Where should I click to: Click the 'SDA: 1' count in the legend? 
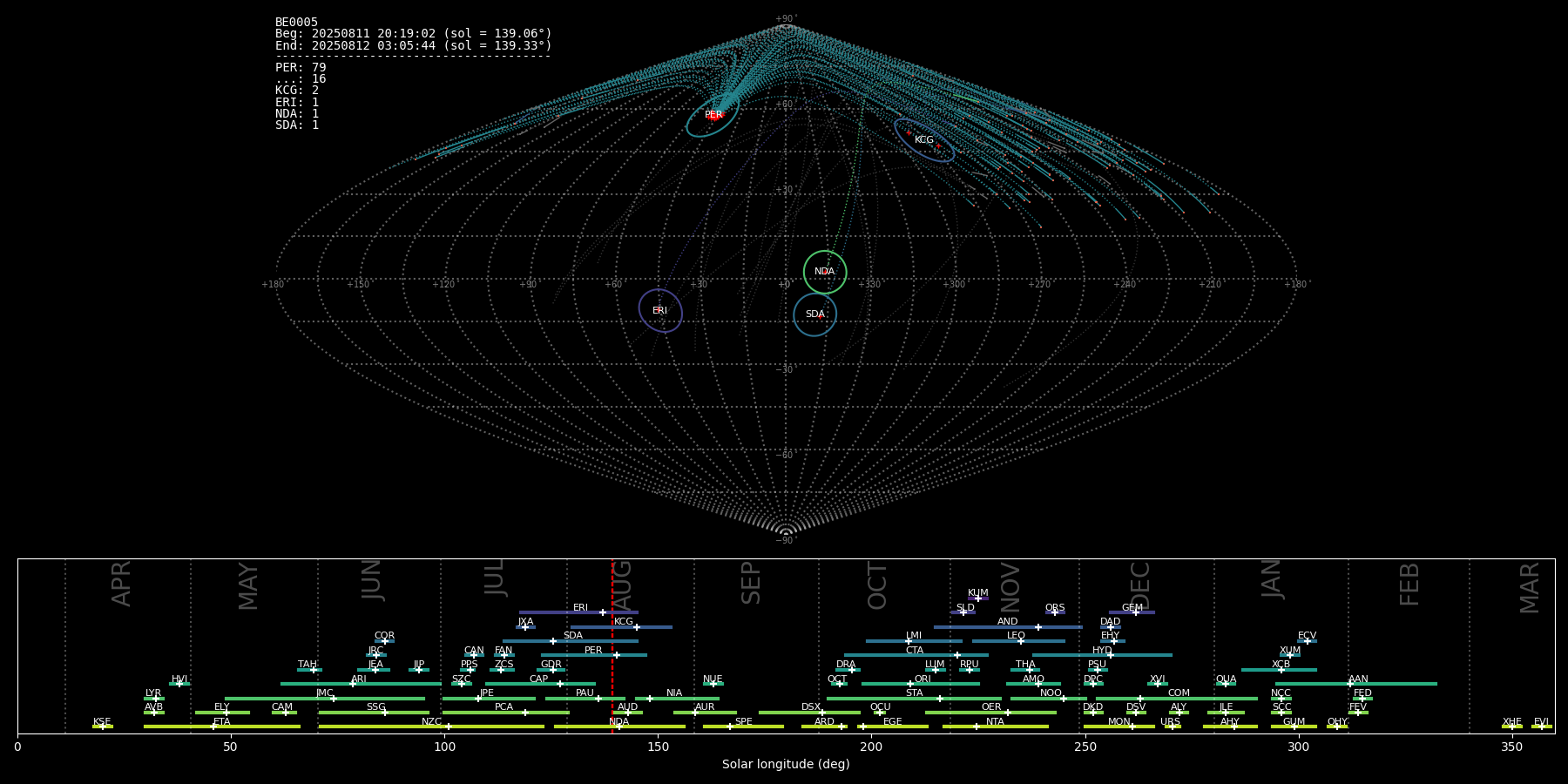pos(297,125)
